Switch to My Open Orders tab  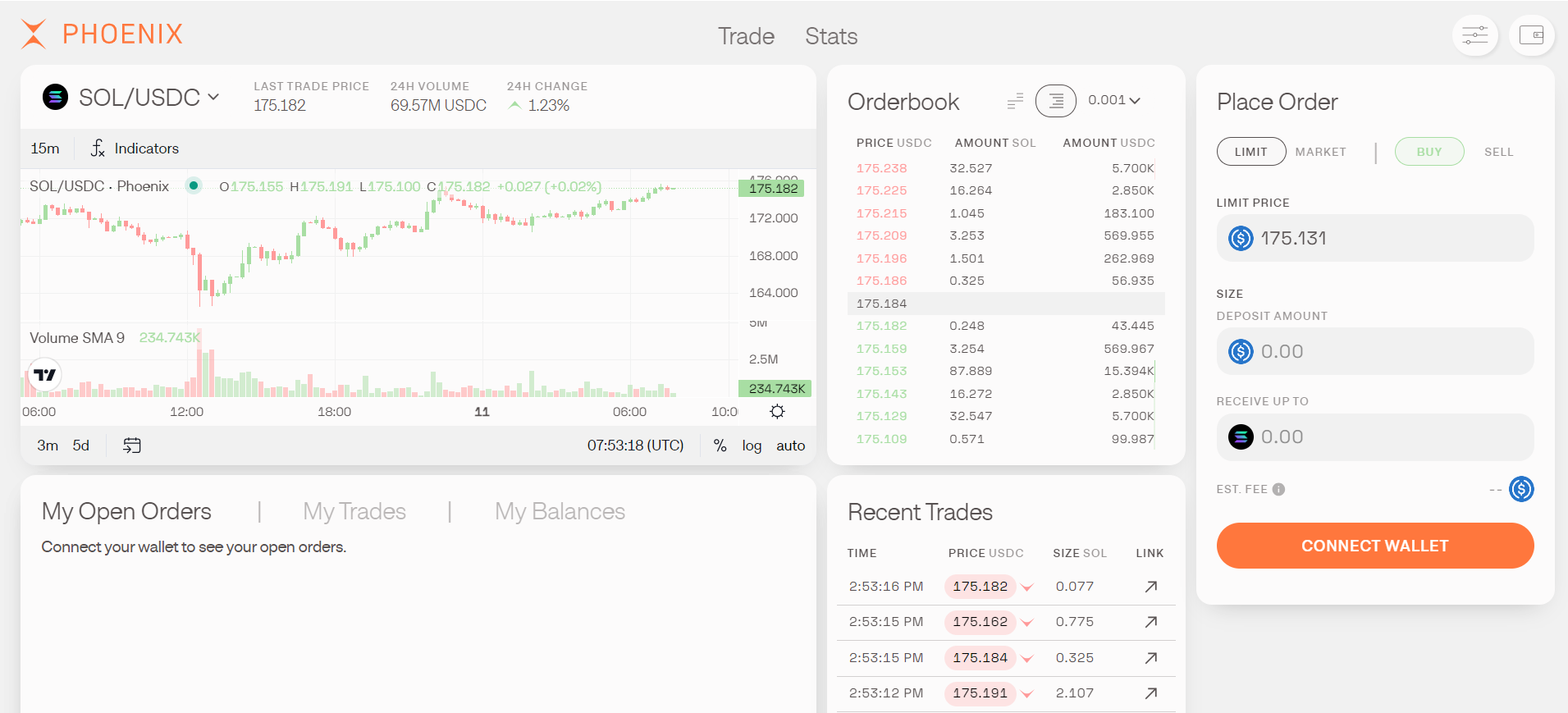(x=126, y=511)
